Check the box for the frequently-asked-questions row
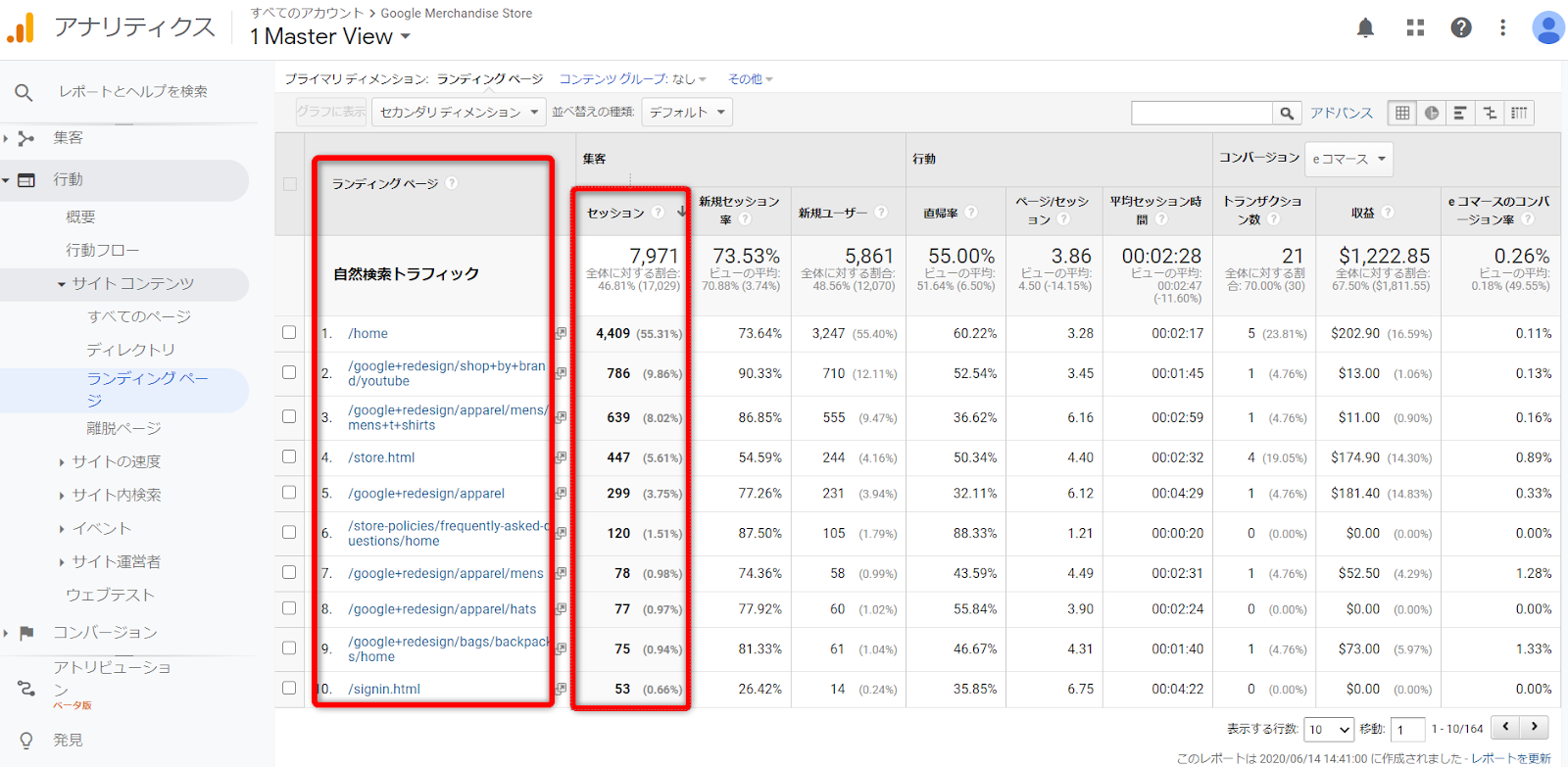Screen dimensions: 1568x767 pyautogui.click(x=289, y=532)
